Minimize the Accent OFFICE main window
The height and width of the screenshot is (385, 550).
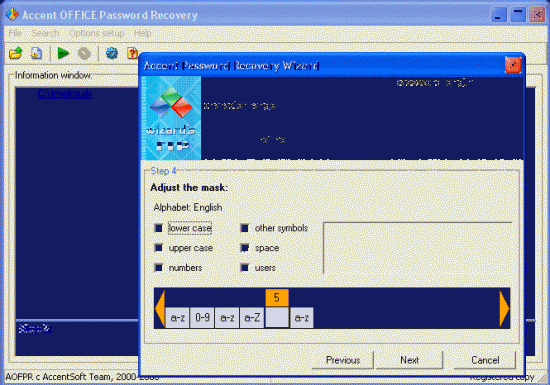[498, 15]
